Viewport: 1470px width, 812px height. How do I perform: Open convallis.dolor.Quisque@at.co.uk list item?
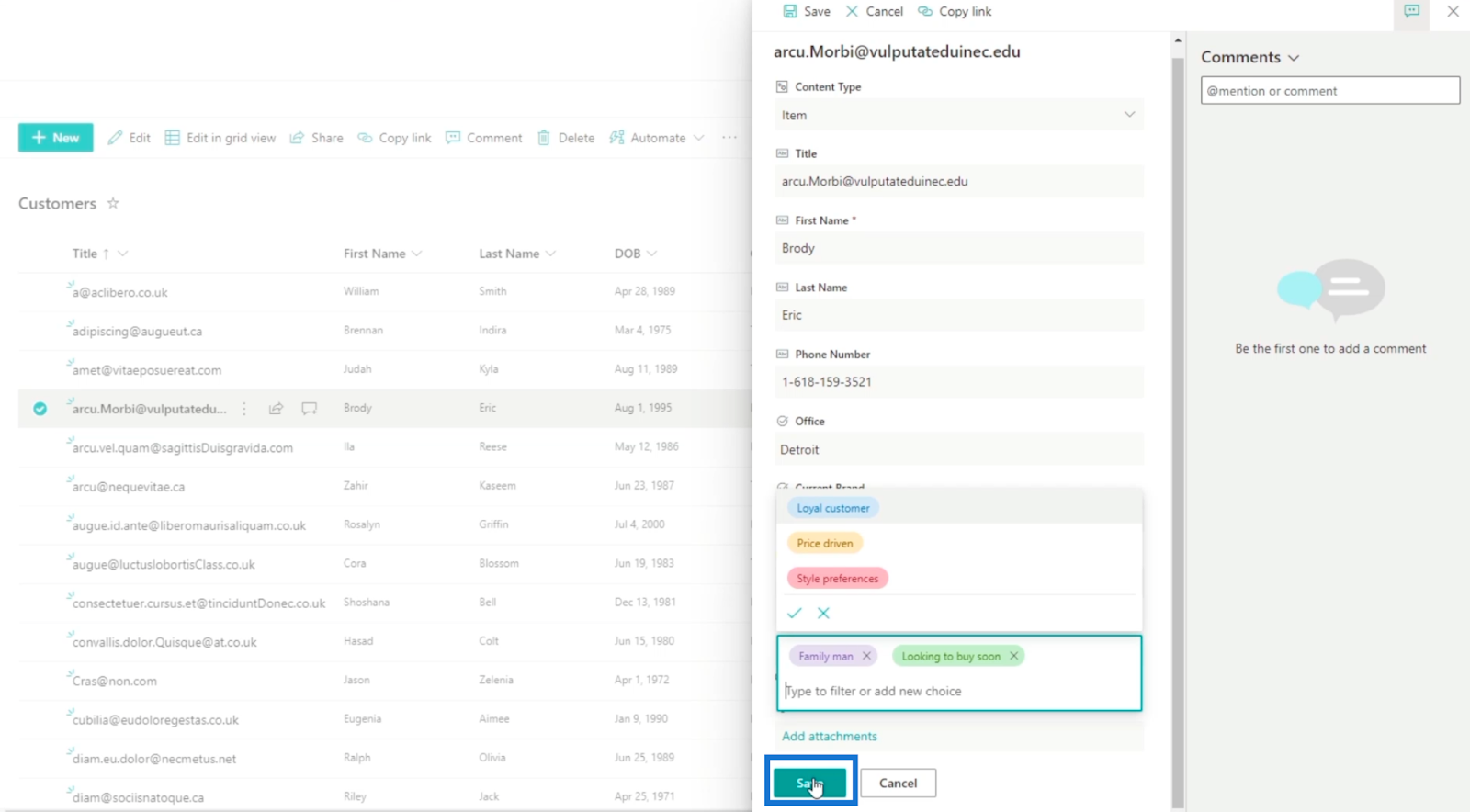[x=164, y=642]
